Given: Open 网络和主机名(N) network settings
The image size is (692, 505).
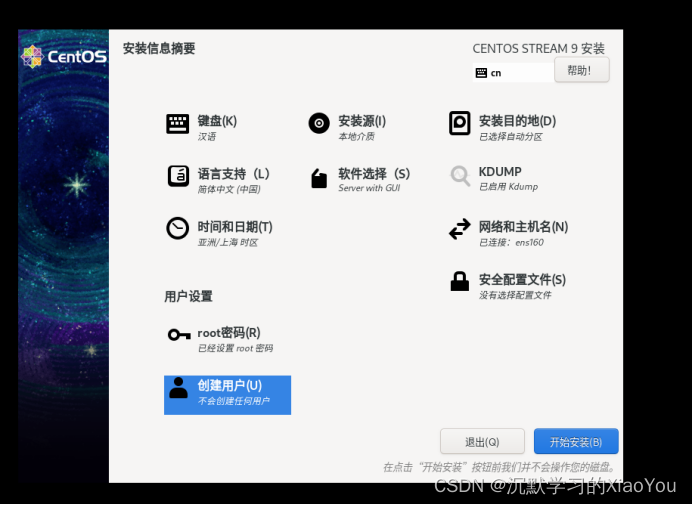Looking at the screenshot, I should [x=523, y=227].
